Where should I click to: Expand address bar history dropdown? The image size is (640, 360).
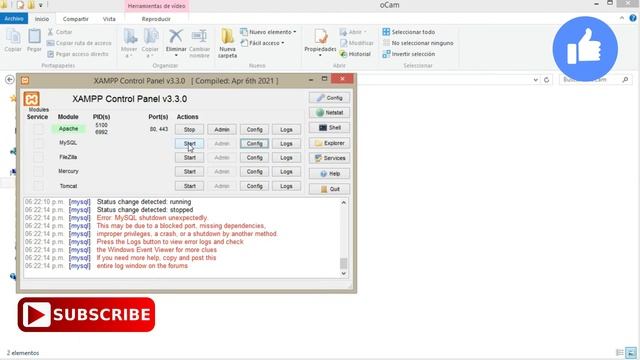(x=536, y=80)
